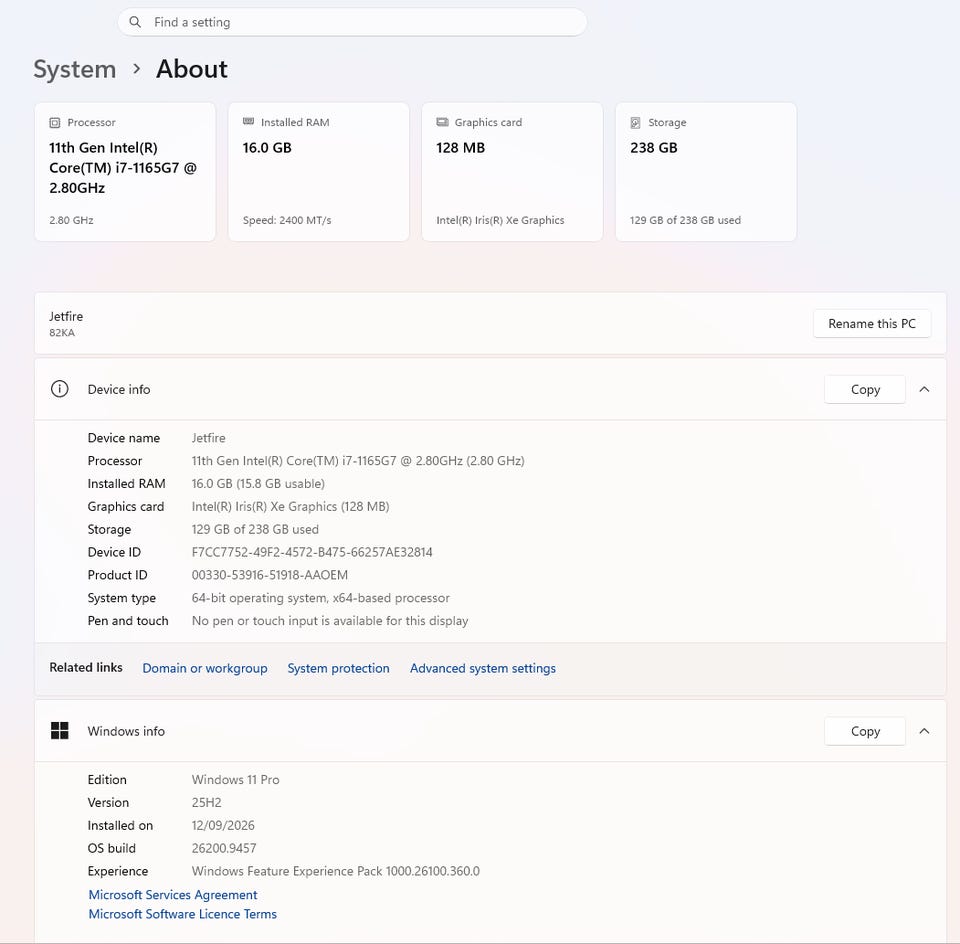This screenshot has width=960, height=944.
Task: Click the Device name value Jetfire
Action: (208, 438)
